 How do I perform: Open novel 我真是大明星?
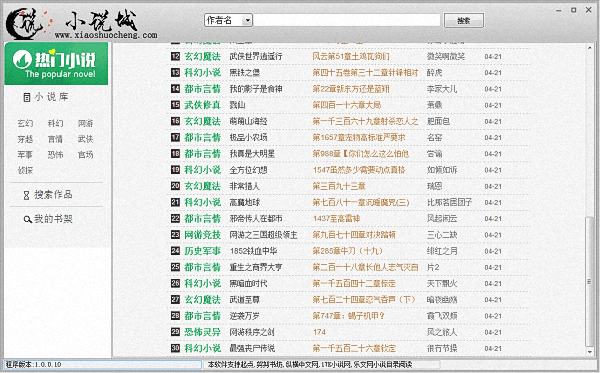252,154
